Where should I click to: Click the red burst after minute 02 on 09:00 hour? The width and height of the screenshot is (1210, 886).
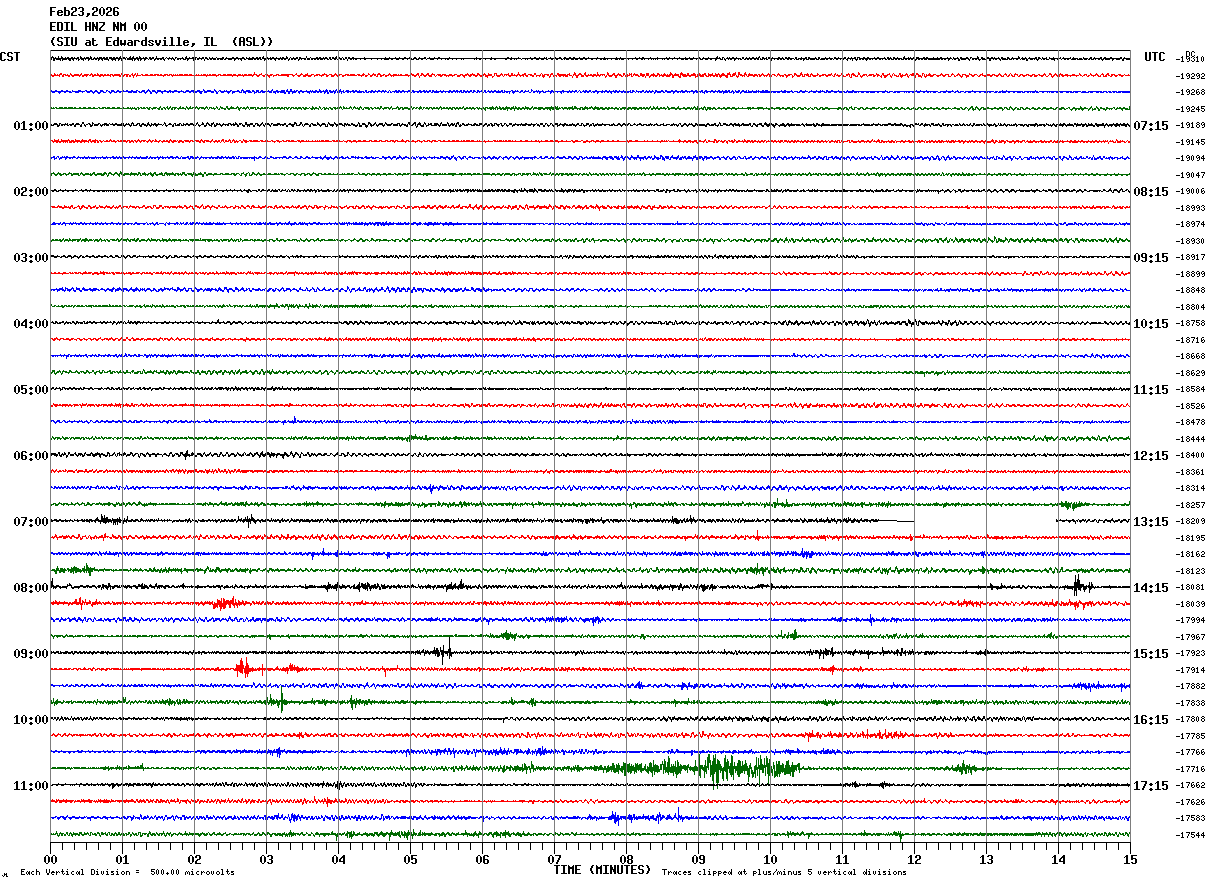pyautogui.click(x=245, y=668)
